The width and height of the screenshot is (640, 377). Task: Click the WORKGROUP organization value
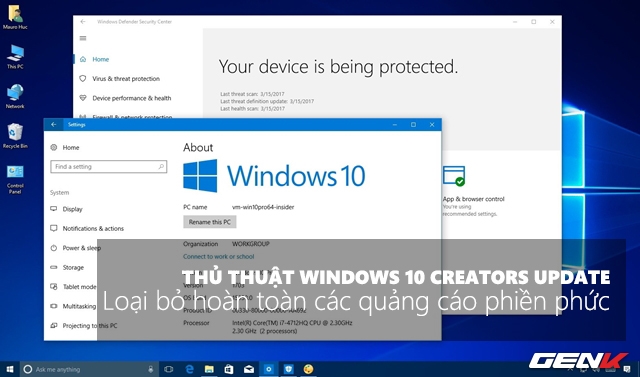(x=251, y=244)
